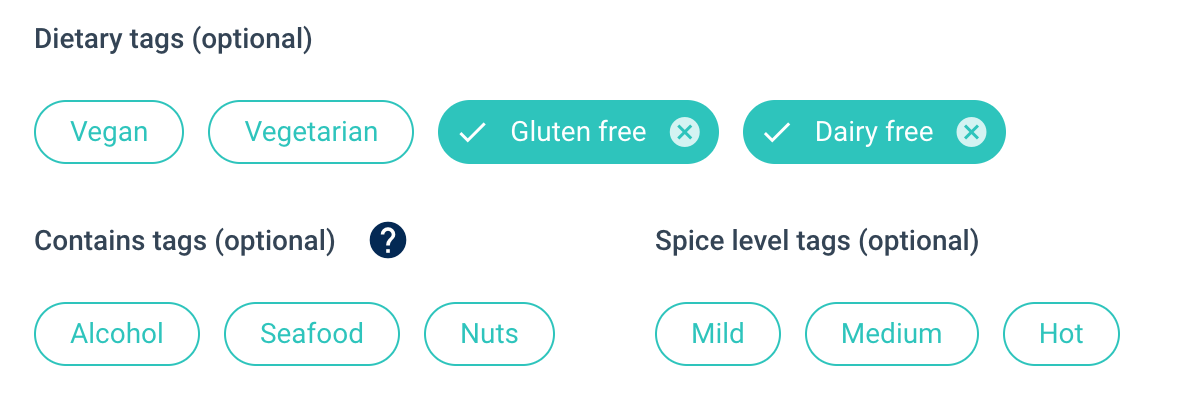
Task: Click the Spice level tags heading
Action: (x=753, y=241)
